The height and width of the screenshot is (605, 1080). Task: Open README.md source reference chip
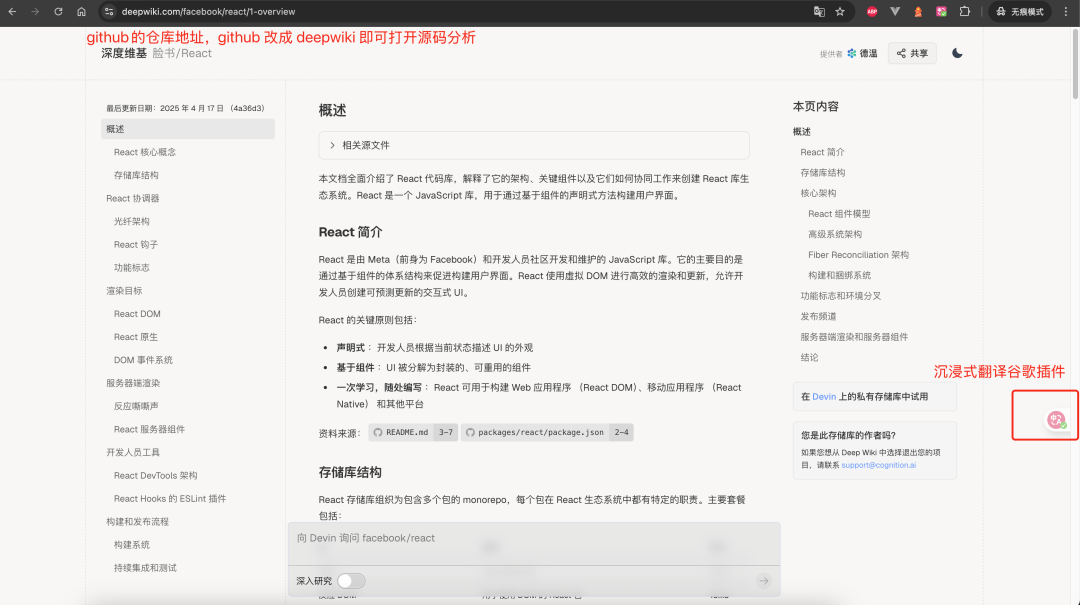tap(413, 433)
